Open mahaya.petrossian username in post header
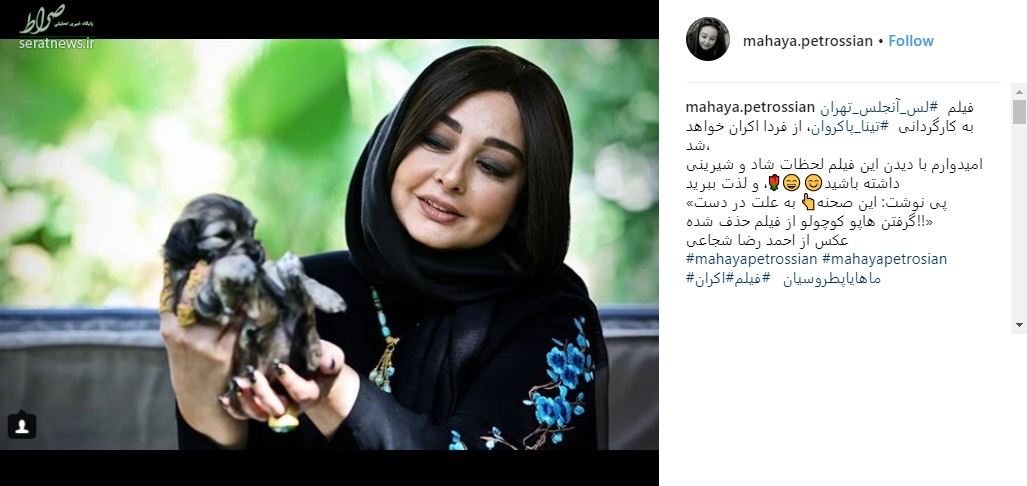The width and height of the screenshot is (1027, 486). click(808, 41)
